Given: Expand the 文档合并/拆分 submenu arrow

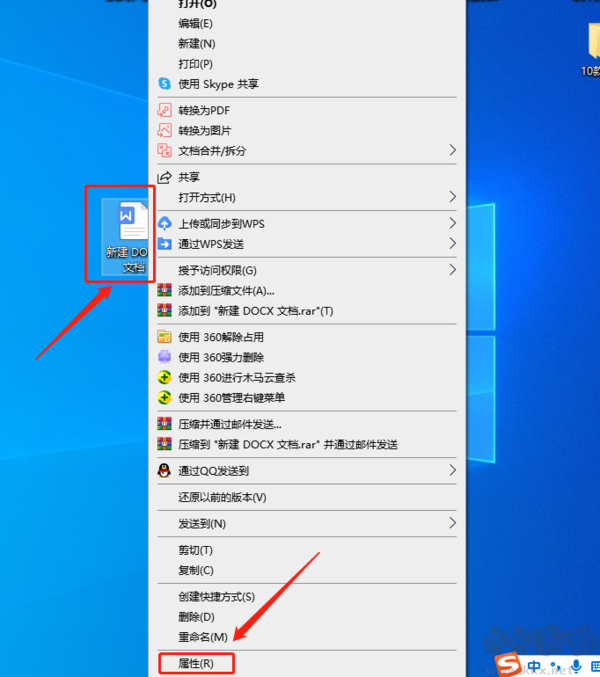Looking at the screenshot, I should click(452, 150).
